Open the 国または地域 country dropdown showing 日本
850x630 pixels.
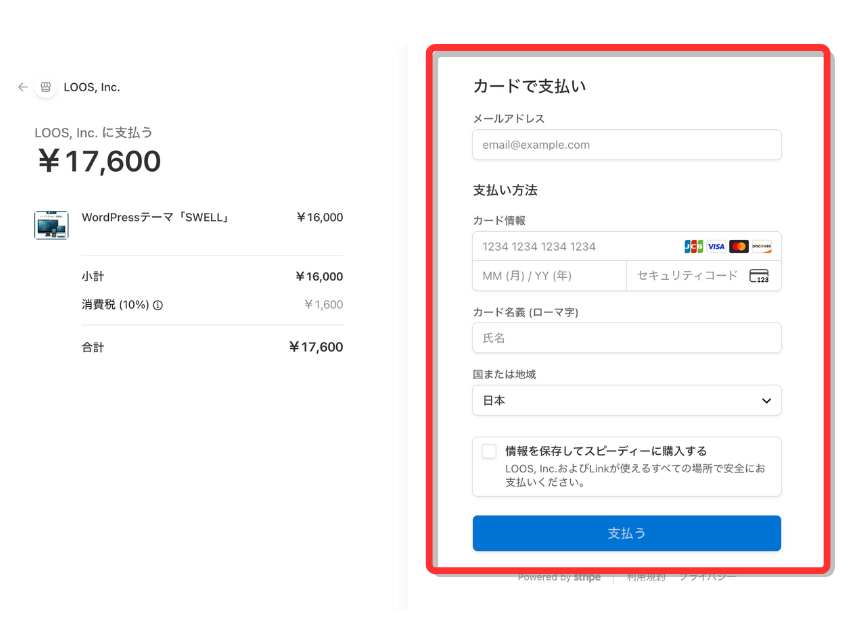[x=627, y=401]
